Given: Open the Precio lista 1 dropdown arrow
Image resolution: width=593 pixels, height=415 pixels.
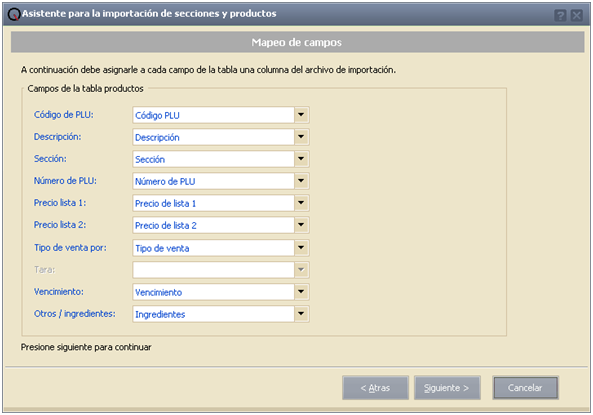Looking at the screenshot, I should click(301, 203).
